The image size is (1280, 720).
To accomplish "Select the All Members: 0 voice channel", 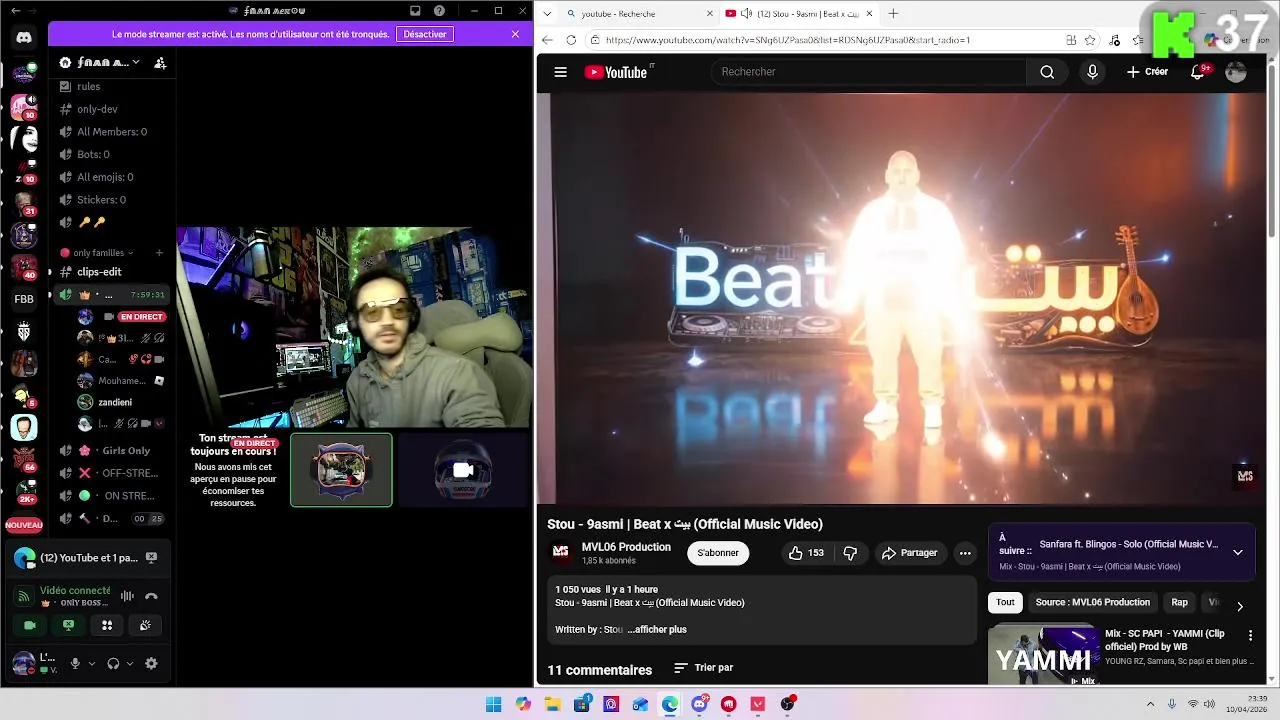I will point(112,132).
